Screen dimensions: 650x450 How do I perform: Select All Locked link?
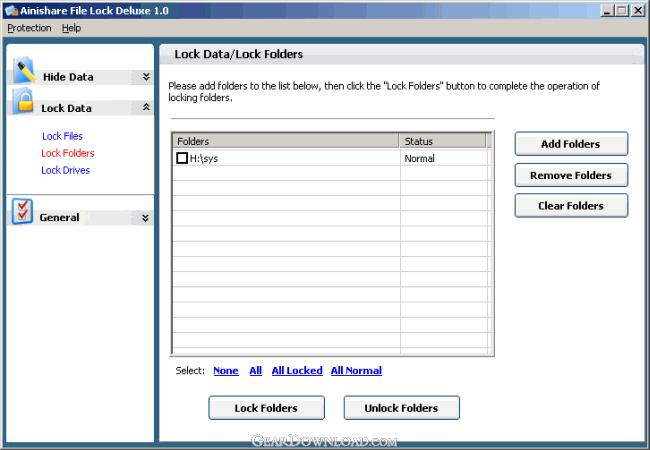pos(297,370)
